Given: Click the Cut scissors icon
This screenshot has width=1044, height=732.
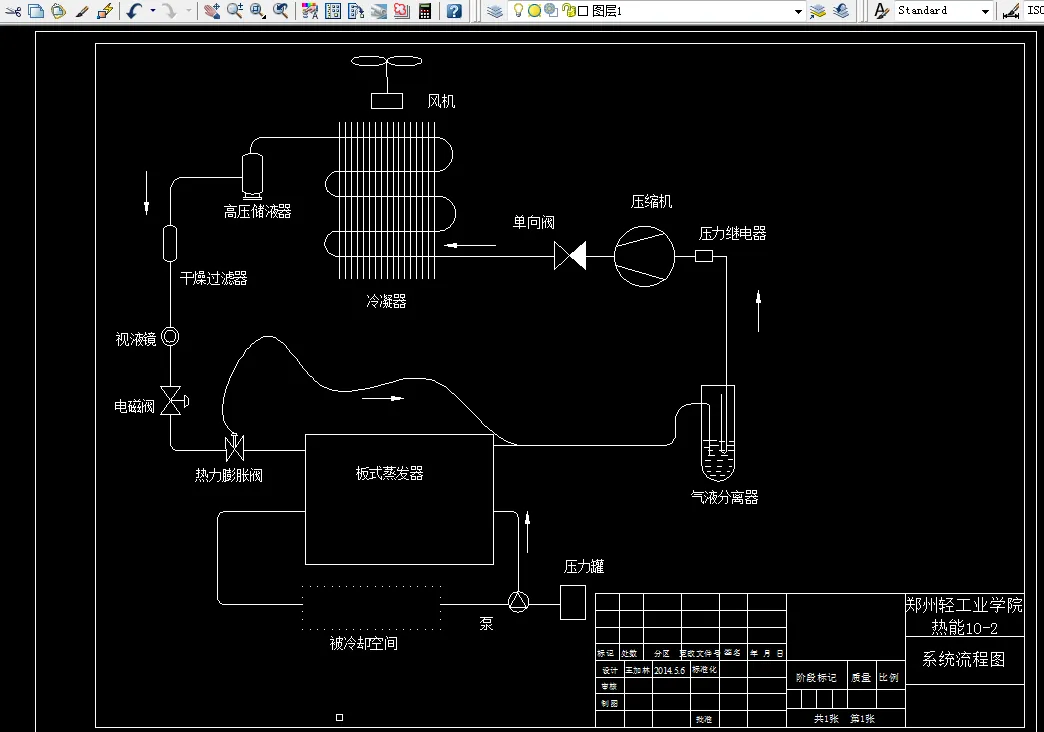Looking at the screenshot, I should (13, 11).
